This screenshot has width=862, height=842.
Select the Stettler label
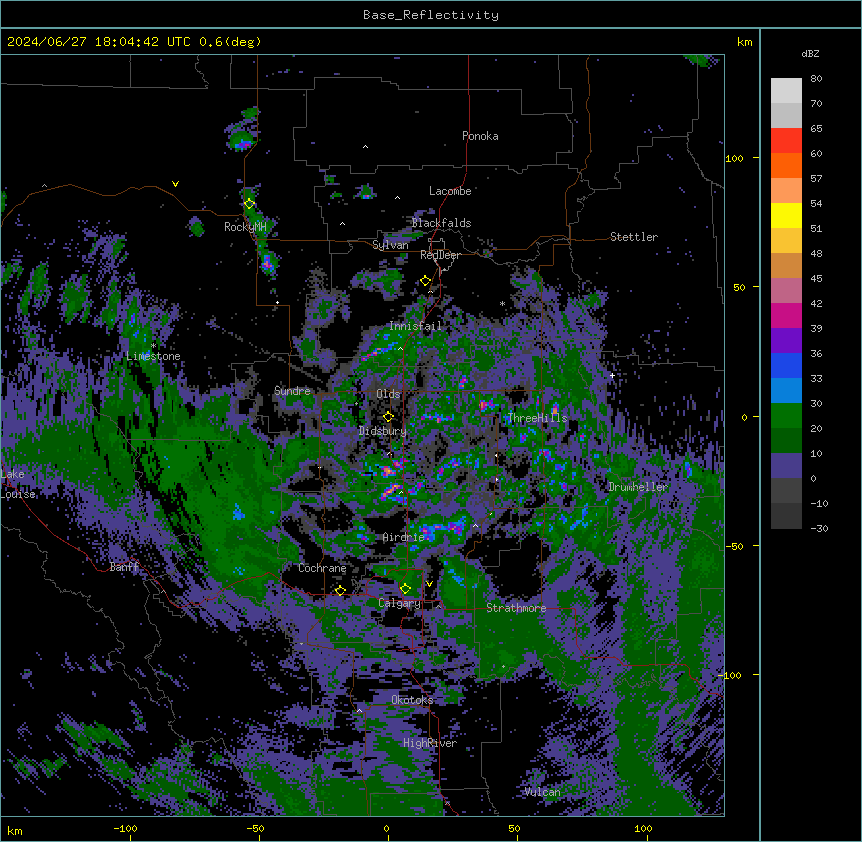coord(634,237)
